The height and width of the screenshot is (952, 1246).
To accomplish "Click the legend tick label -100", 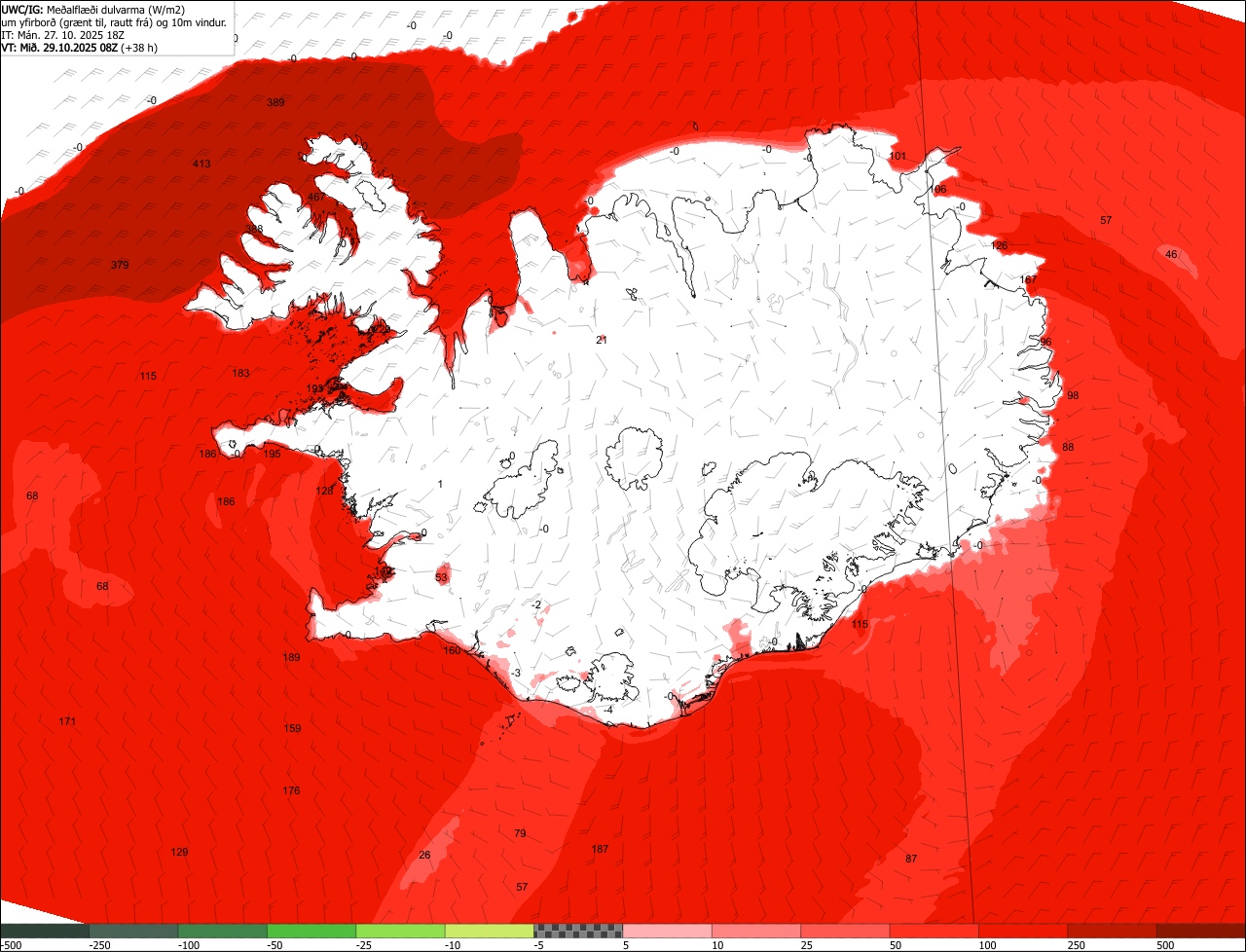I will 187,945.
